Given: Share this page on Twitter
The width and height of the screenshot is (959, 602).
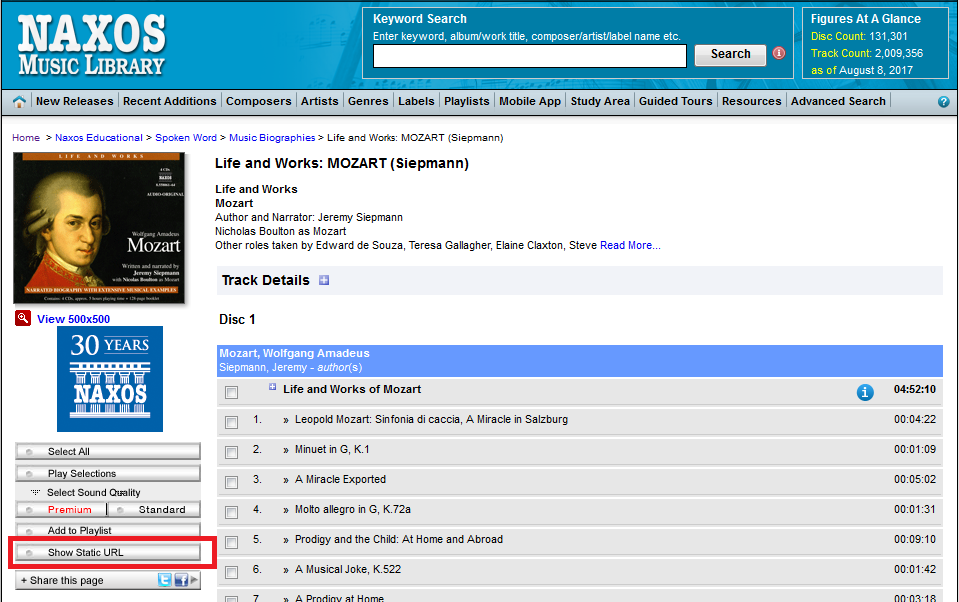Looking at the screenshot, I should (165, 579).
